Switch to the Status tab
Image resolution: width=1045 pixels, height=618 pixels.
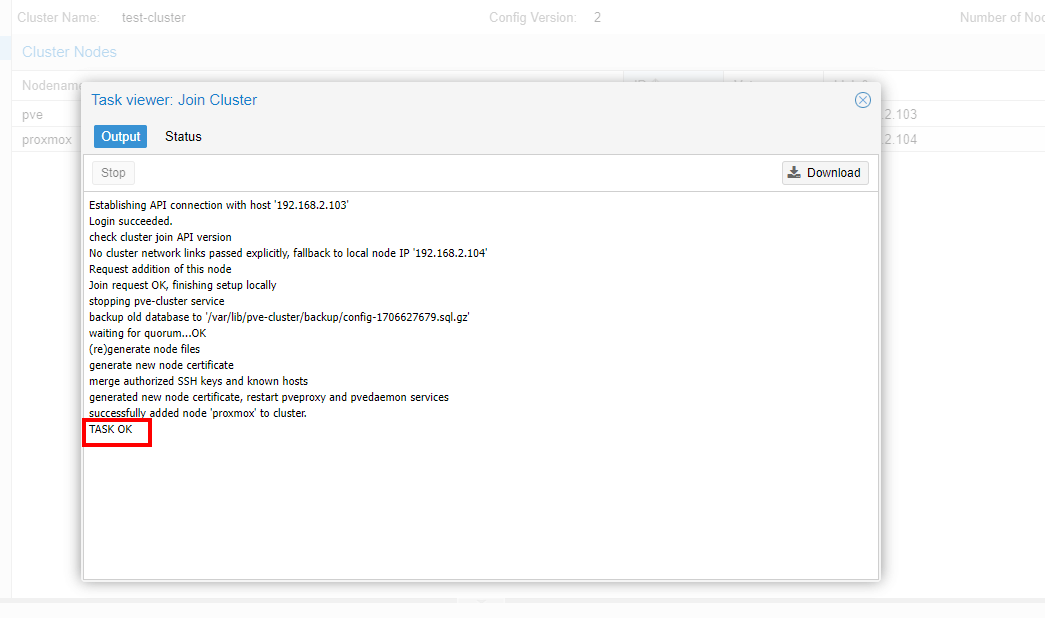183,136
